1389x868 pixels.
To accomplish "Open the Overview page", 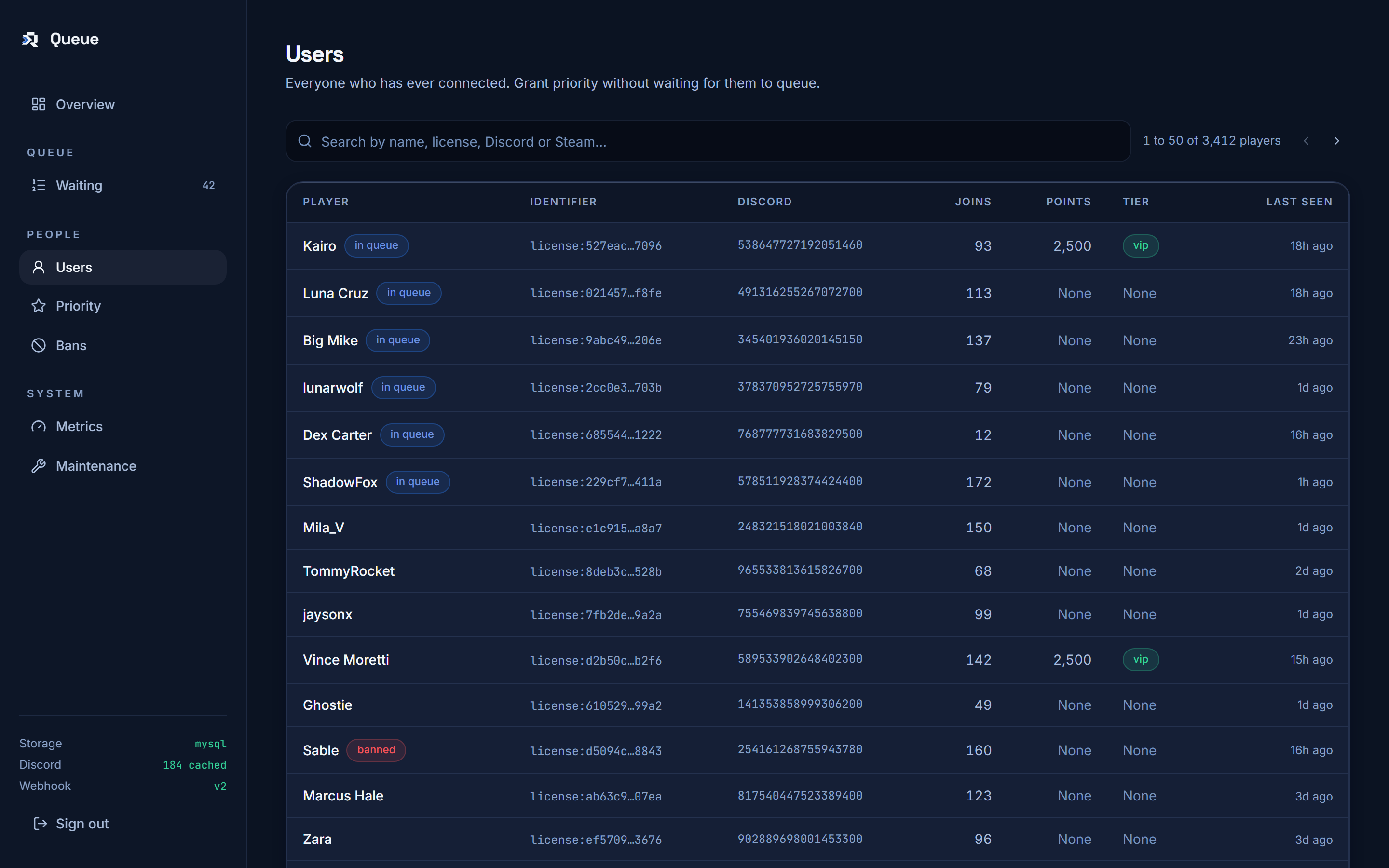I will tap(123, 105).
